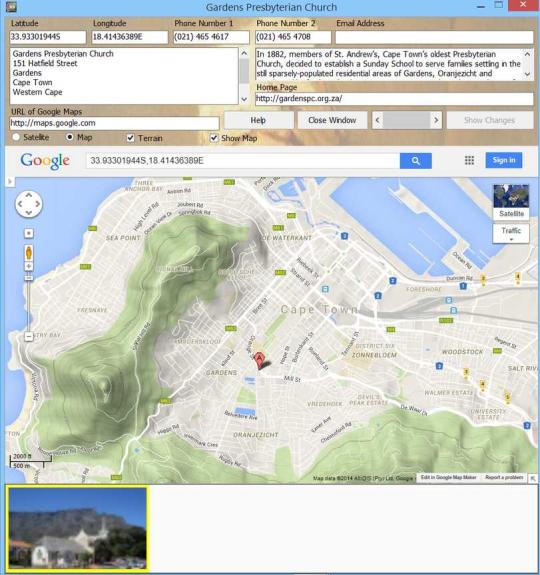Click the 'GARDENS' map label

pyautogui.click(x=221, y=373)
